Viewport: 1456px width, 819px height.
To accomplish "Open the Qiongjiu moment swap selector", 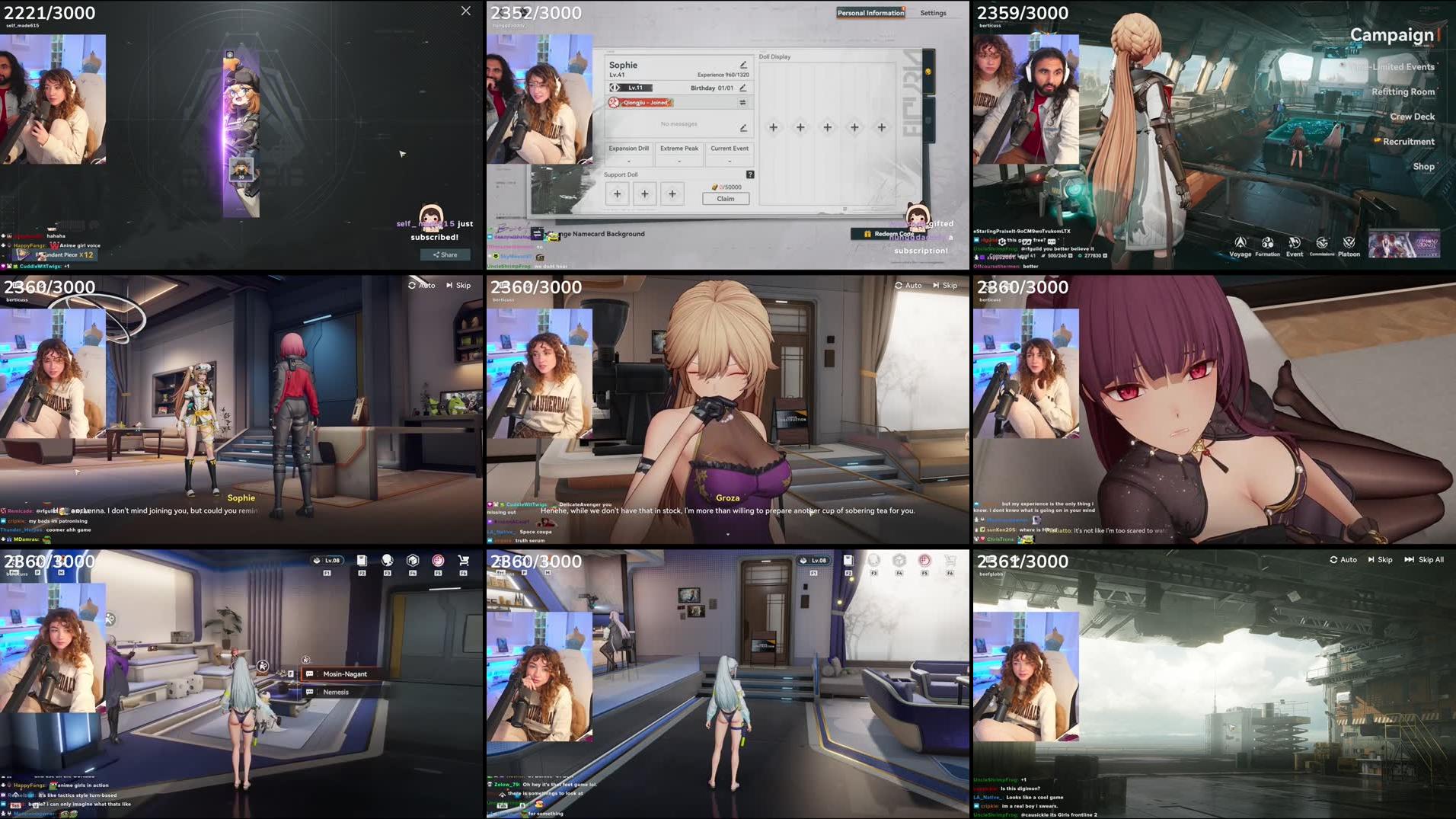I will (x=743, y=101).
